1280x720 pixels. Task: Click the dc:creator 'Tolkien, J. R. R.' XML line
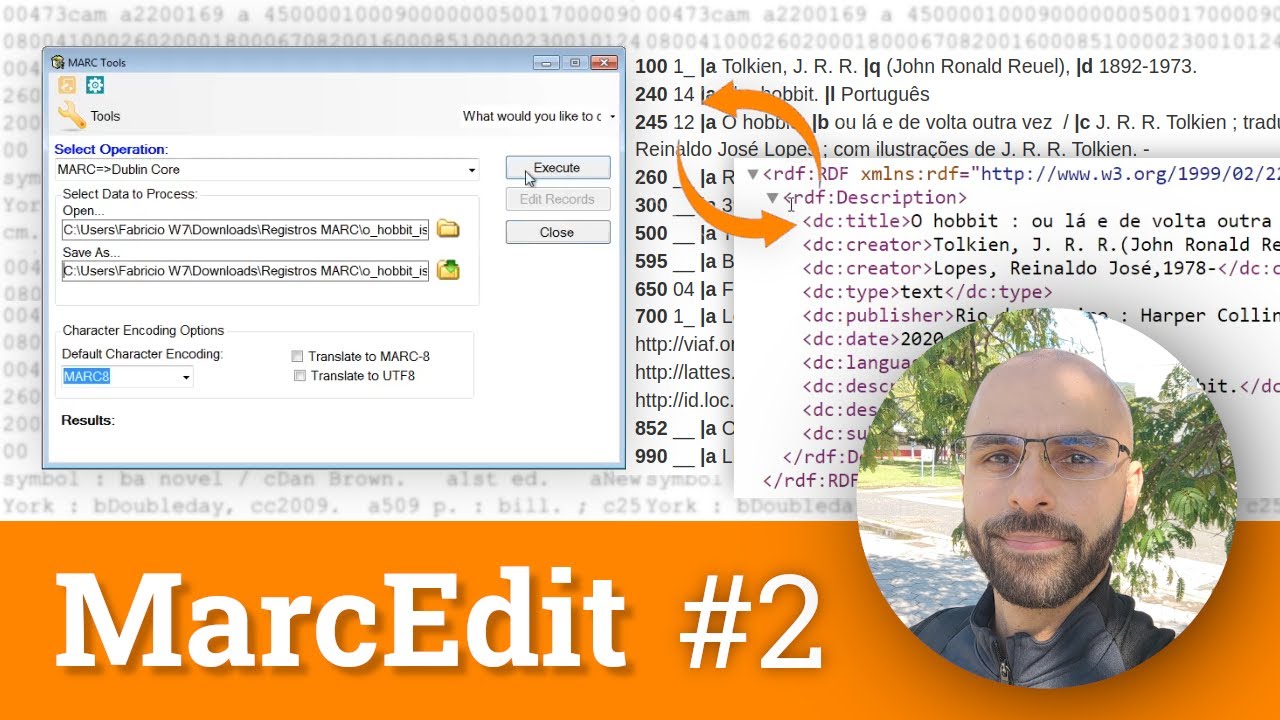1040,245
